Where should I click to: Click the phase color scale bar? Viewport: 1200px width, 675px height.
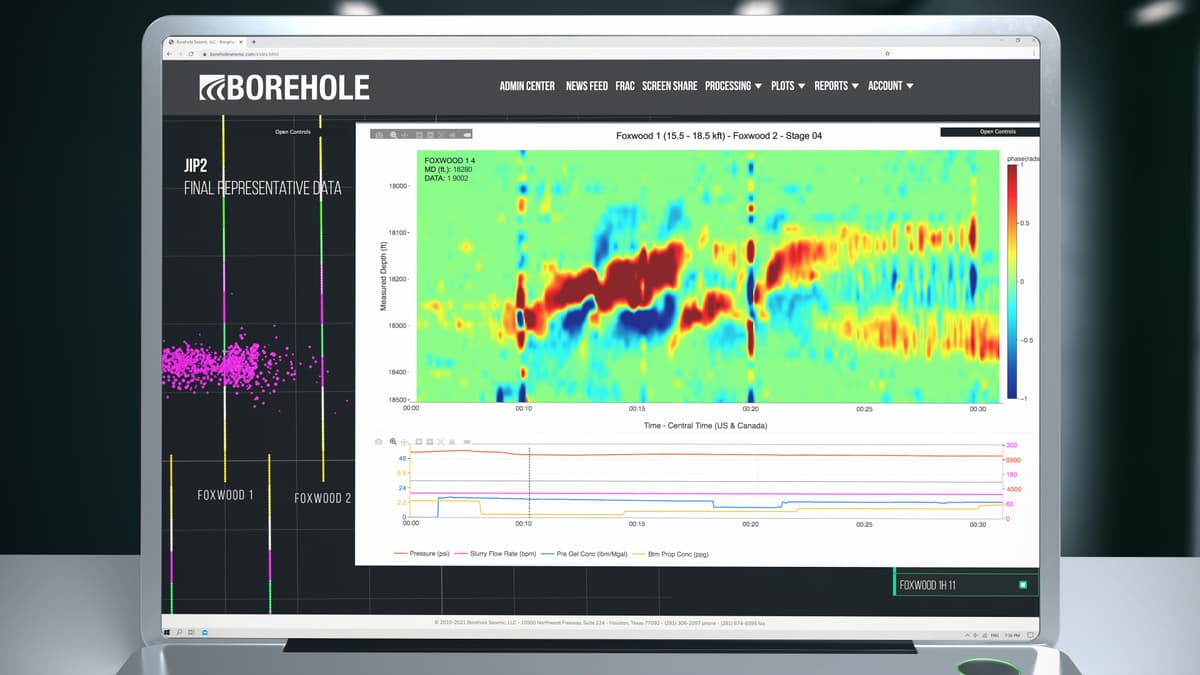coord(1011,280)
